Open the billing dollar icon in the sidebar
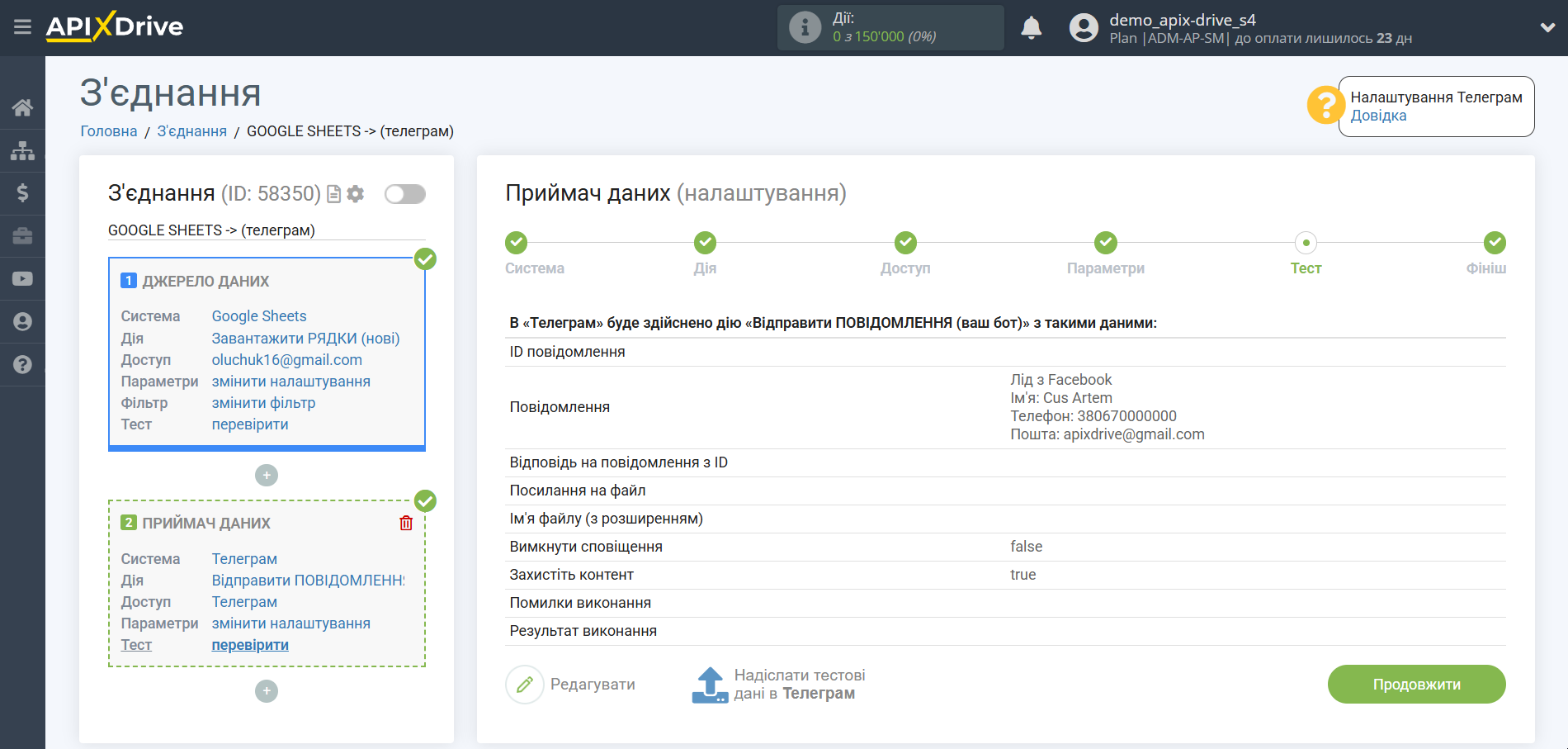 (22, 193)
